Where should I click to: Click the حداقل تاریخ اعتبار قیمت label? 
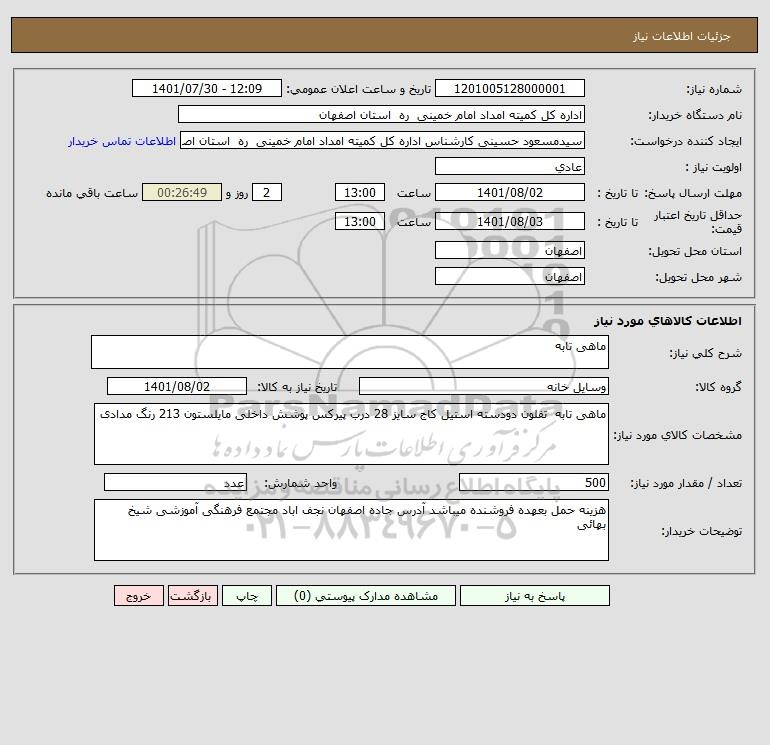pos(698,222)
